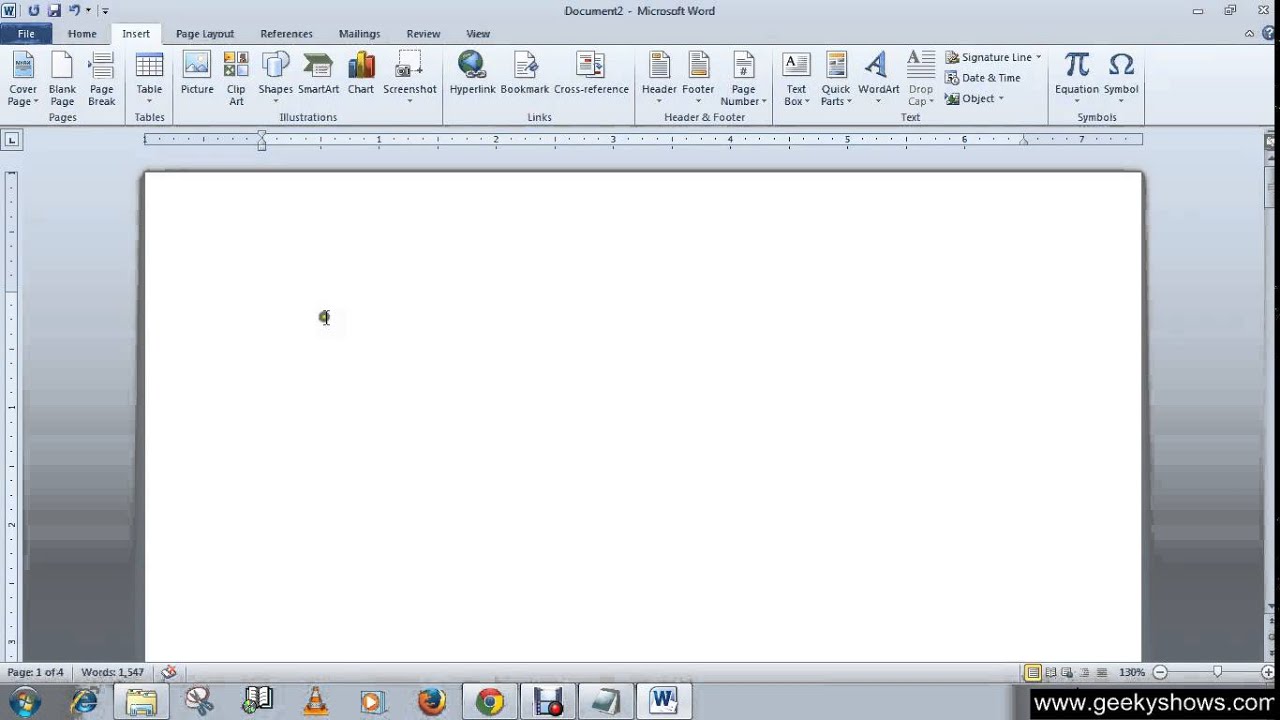Open VLC media player from taskbar
This screenshot has width=1280, height=720.
point(316,701)
